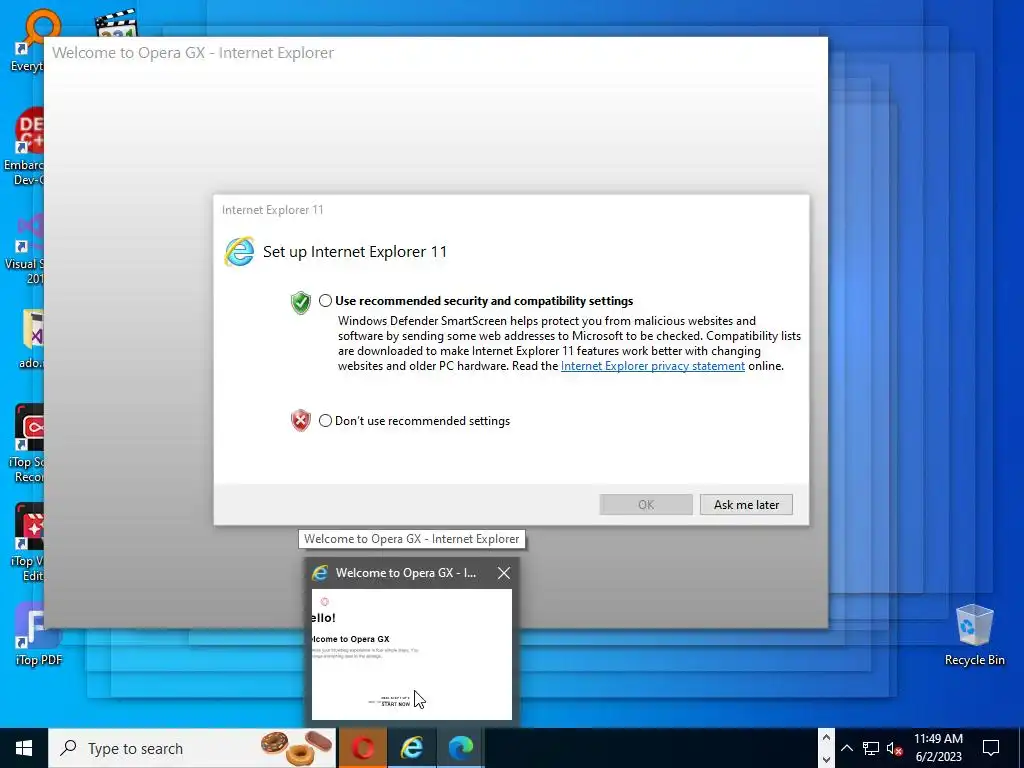Click the green shield icon in dialog

(300, 302)
